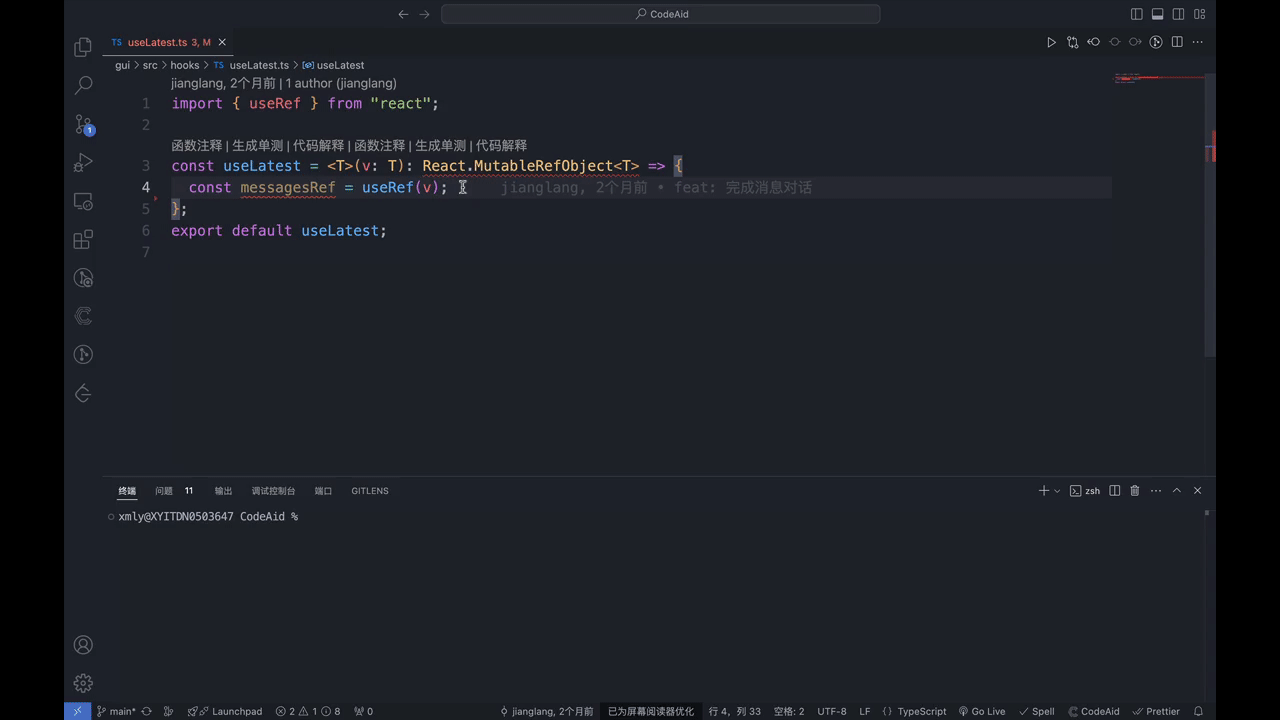Switch to the 端口 panel tab
The width and height of the screenshot is (1280, 720).
click(x=323, y=491)
